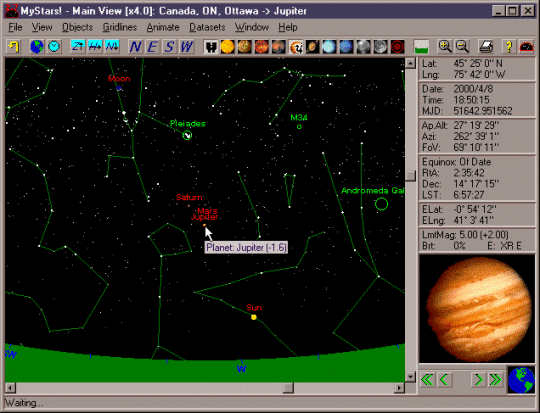Click the horizontal scrollbar left arrow
Image resolution: width=540 pixels, height=413 pixels.
(x=10, y=388)
